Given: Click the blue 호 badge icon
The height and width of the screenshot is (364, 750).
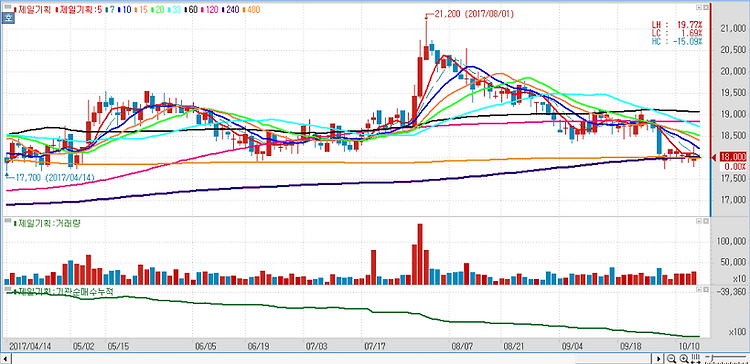Looking at the screenshot, I should click(8, 18).
